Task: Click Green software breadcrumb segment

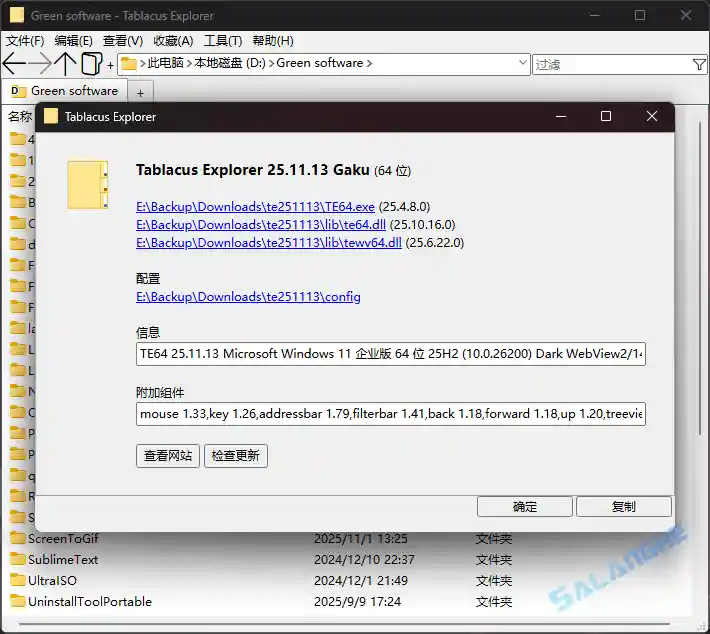Action: point(320,63)
